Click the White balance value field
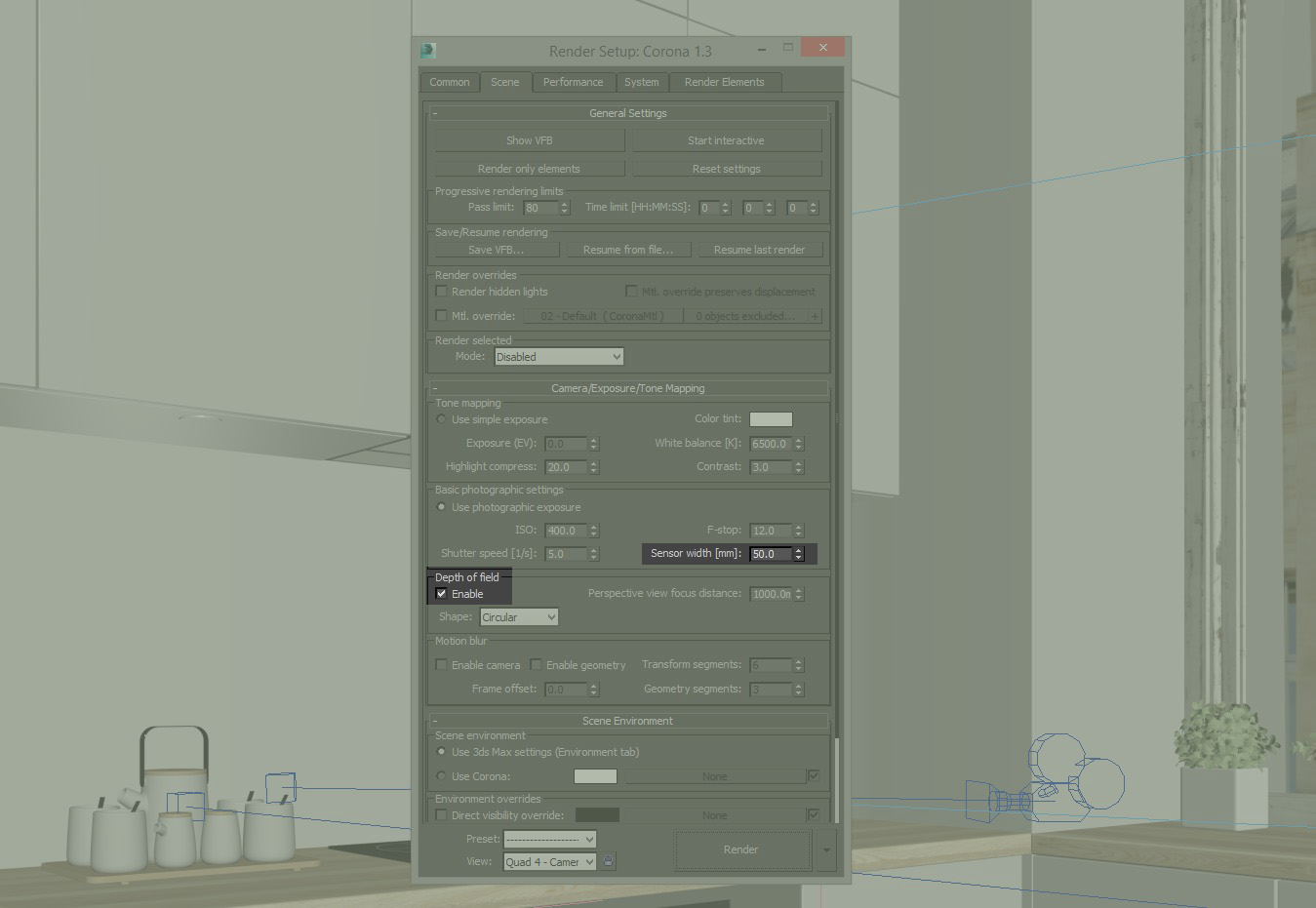 [x=771, y=444]
